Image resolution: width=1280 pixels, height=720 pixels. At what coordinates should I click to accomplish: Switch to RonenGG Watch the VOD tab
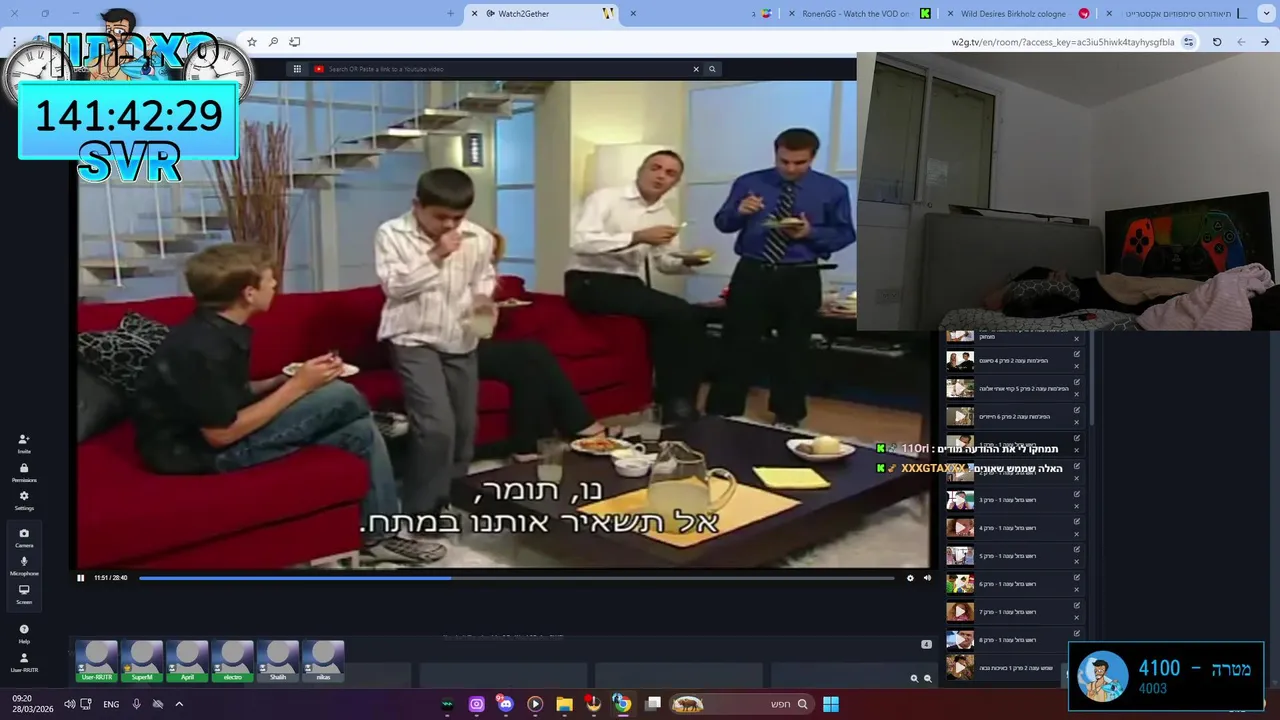(x=857, y=13)
